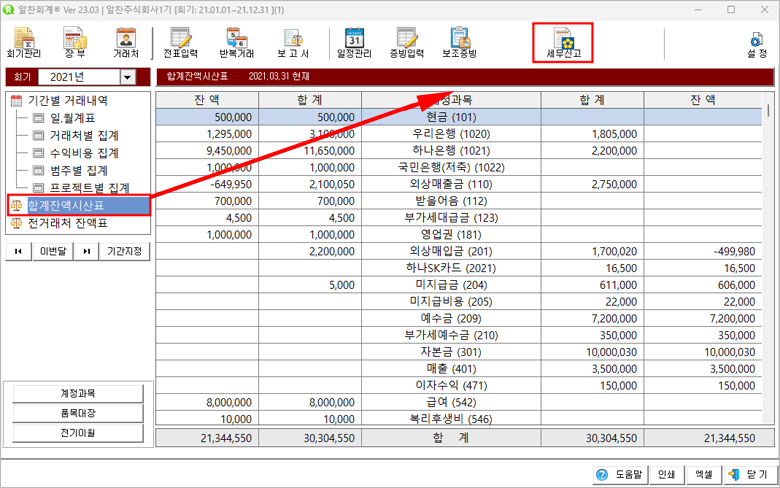Expand the 회기 year dropdown
This screenshot has width=780, height=488.
coord(127,77)
